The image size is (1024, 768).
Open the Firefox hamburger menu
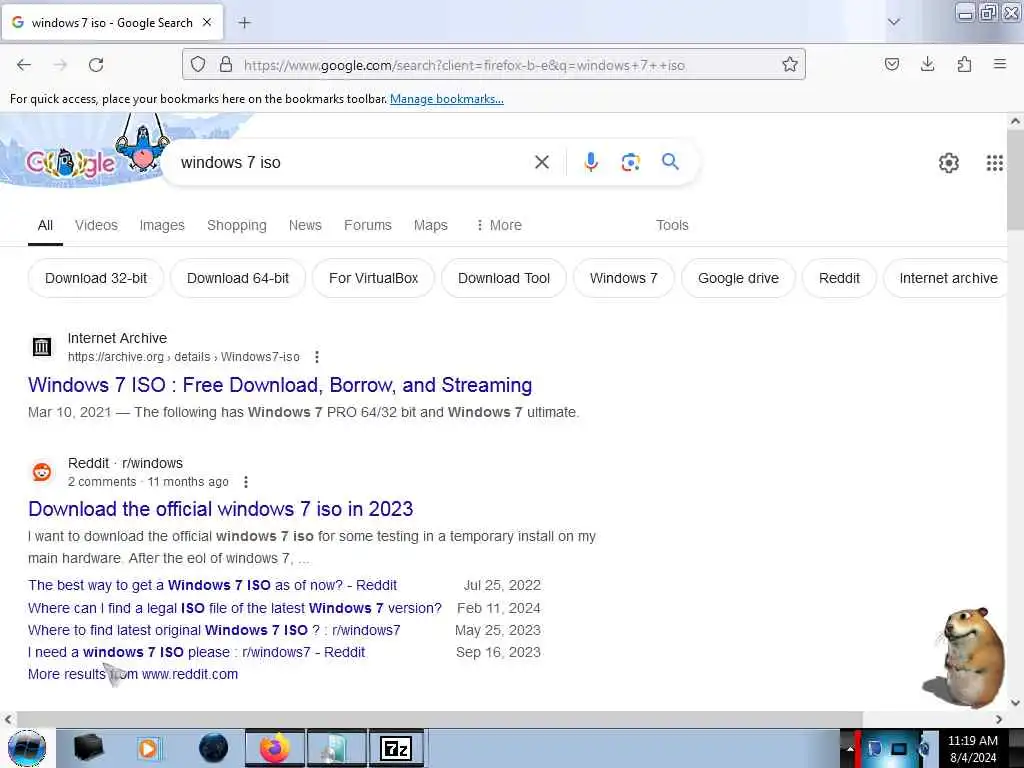coord(1000,64)
